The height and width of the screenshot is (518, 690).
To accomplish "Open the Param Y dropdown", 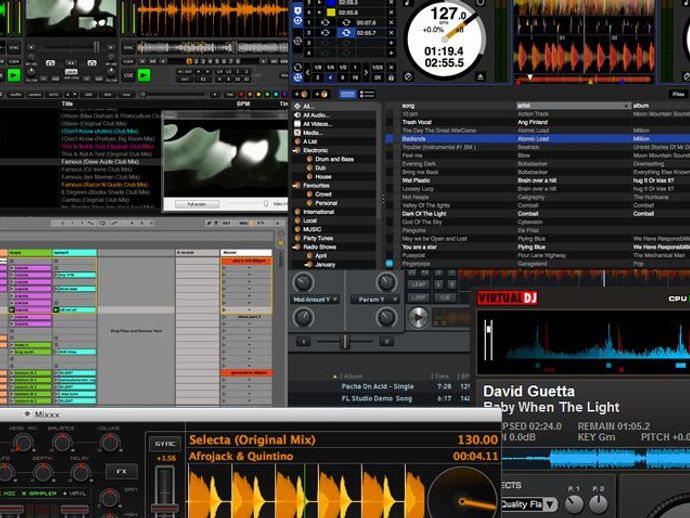I will pyautogui.click(x=374, y=299).
